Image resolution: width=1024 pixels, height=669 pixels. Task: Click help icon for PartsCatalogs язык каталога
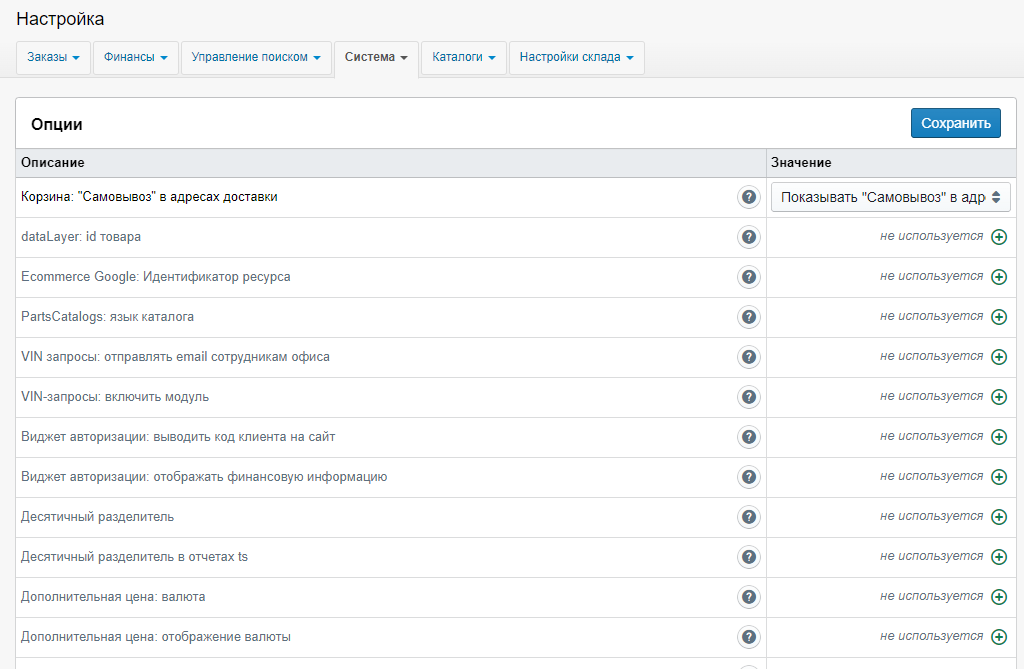pos(749,317)
